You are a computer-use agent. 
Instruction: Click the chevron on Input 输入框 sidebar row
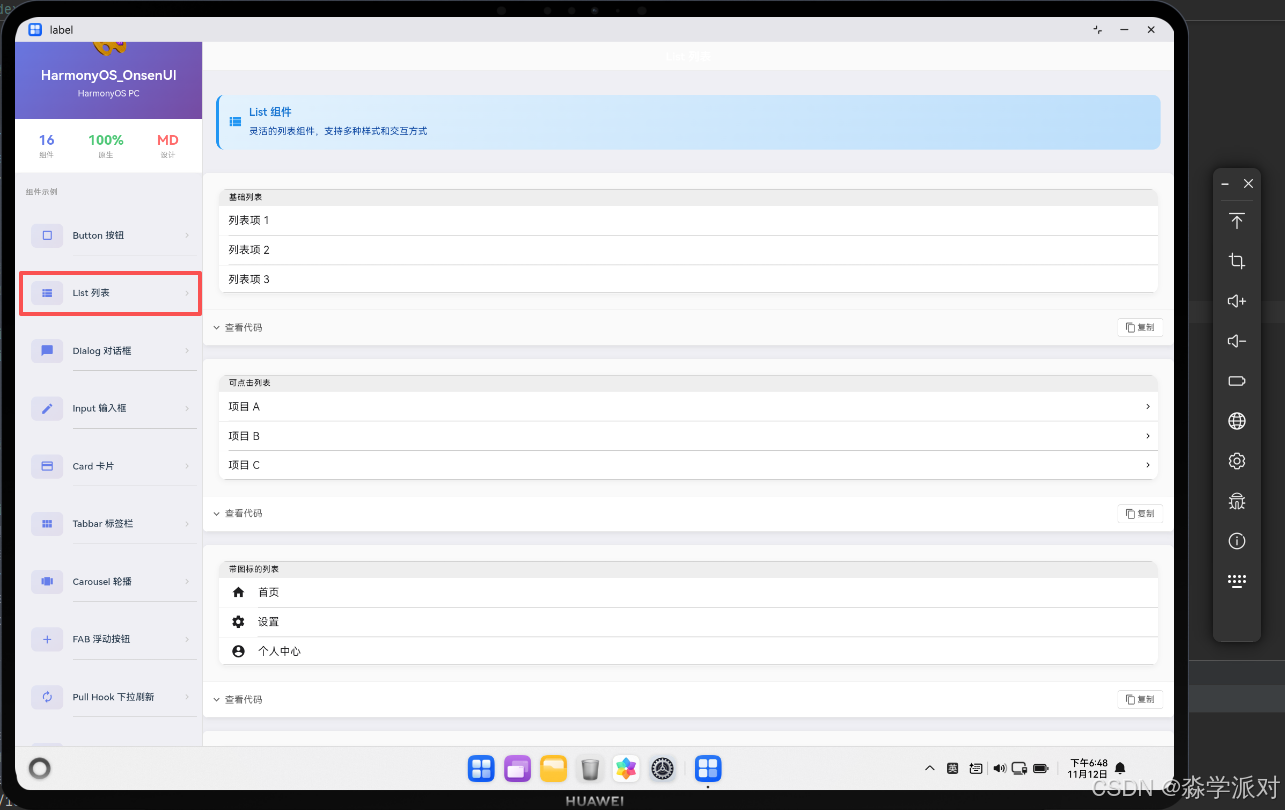tap(187, 408)
